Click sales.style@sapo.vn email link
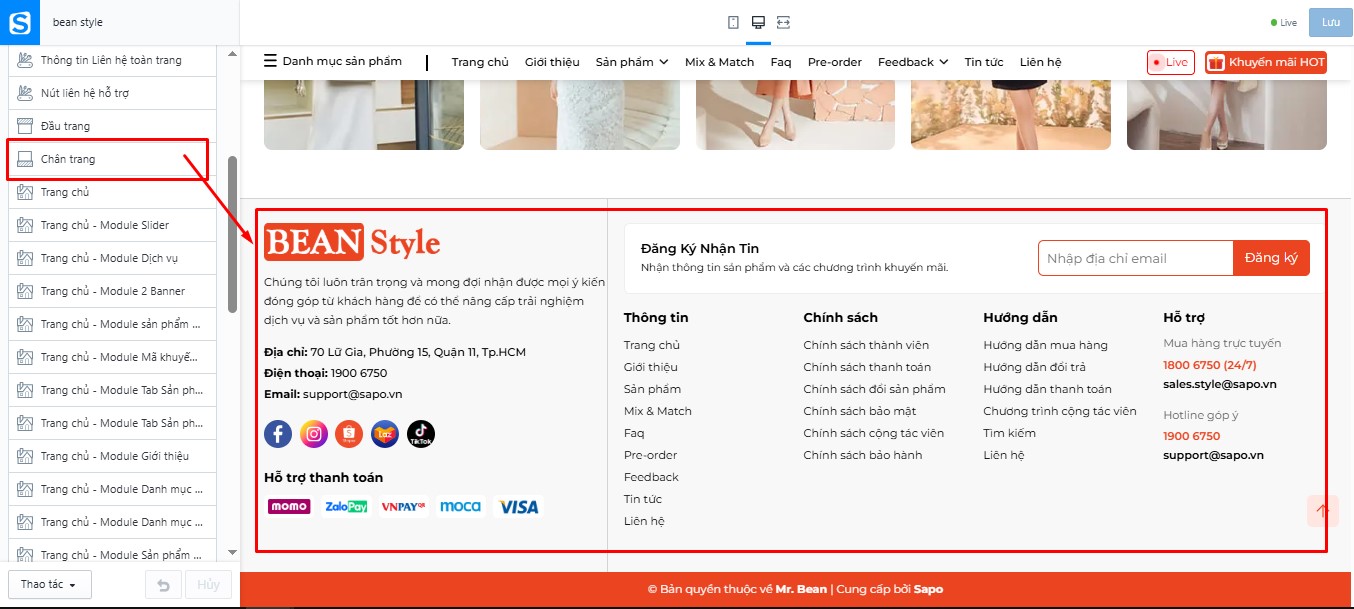The height and width of the screenshot is (609, 1354). 1219,384
